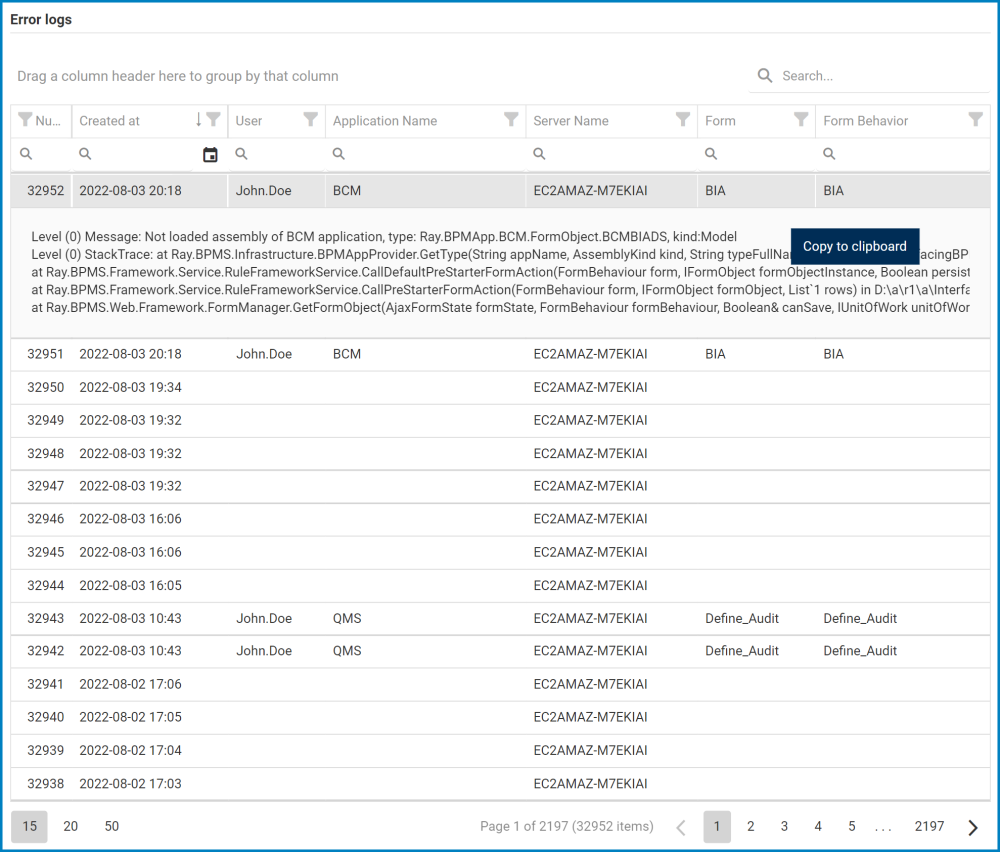This screenshot has width=1000, height=852.
Task: Click the filter funnel on the User column
Action: click(x=309, y=121)
